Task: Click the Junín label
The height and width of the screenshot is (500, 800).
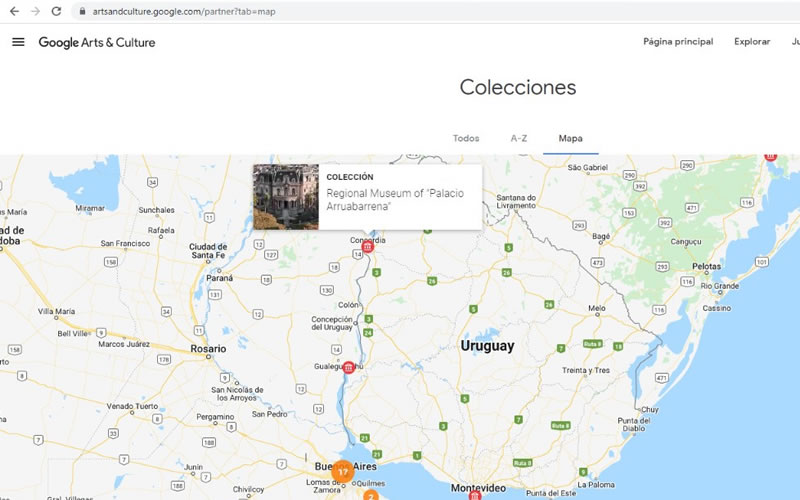Action: point(193,467)
